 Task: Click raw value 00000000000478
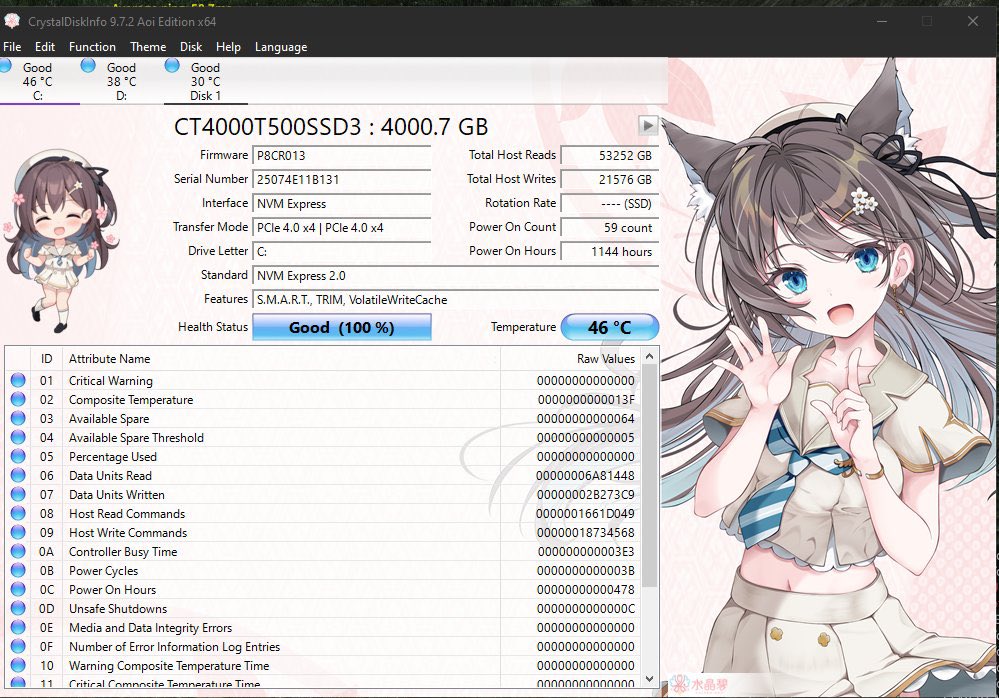coord(585,590)
